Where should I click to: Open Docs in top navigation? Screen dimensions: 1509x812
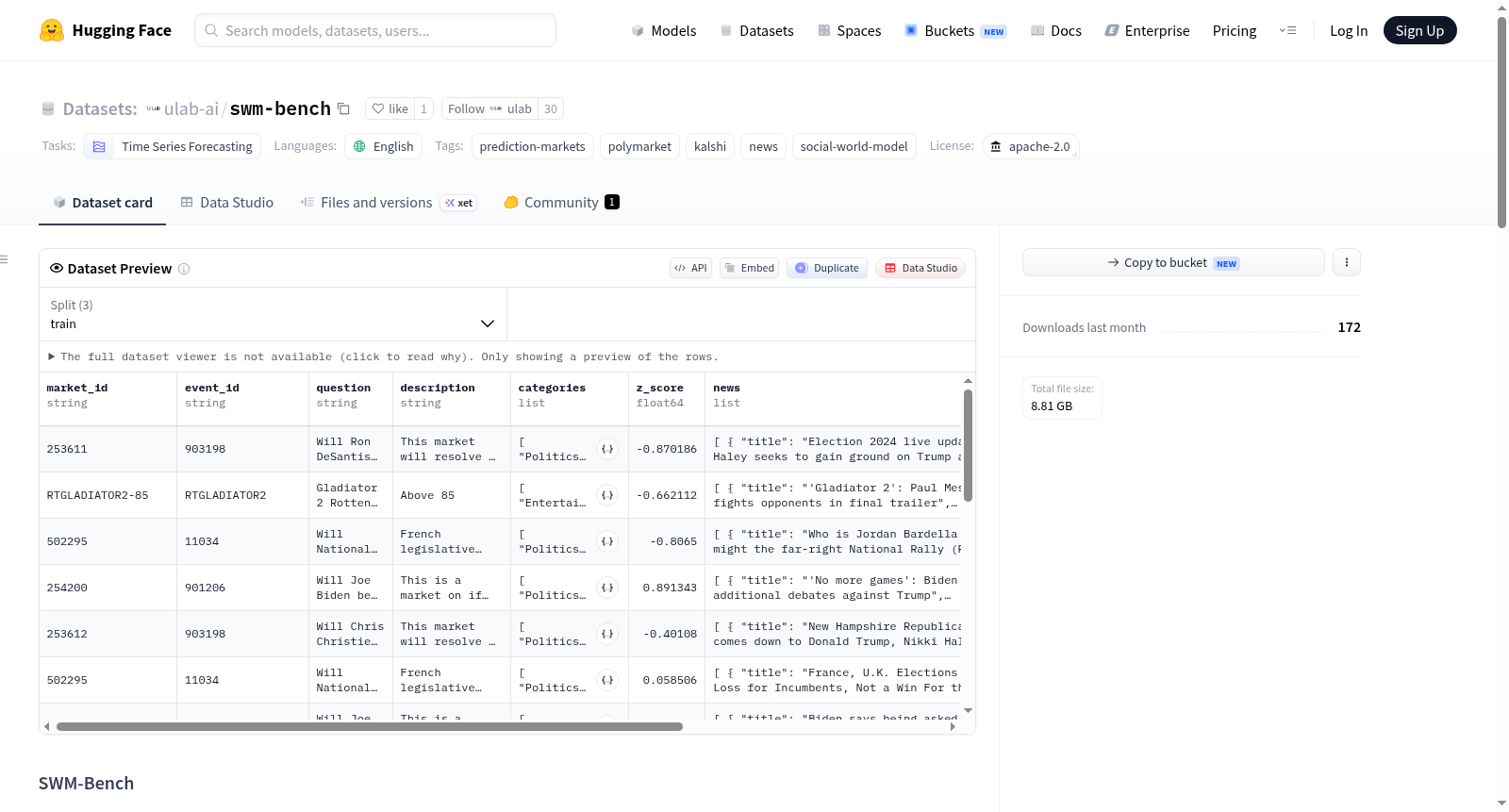pyautogui.click(x=1056, y=30)
